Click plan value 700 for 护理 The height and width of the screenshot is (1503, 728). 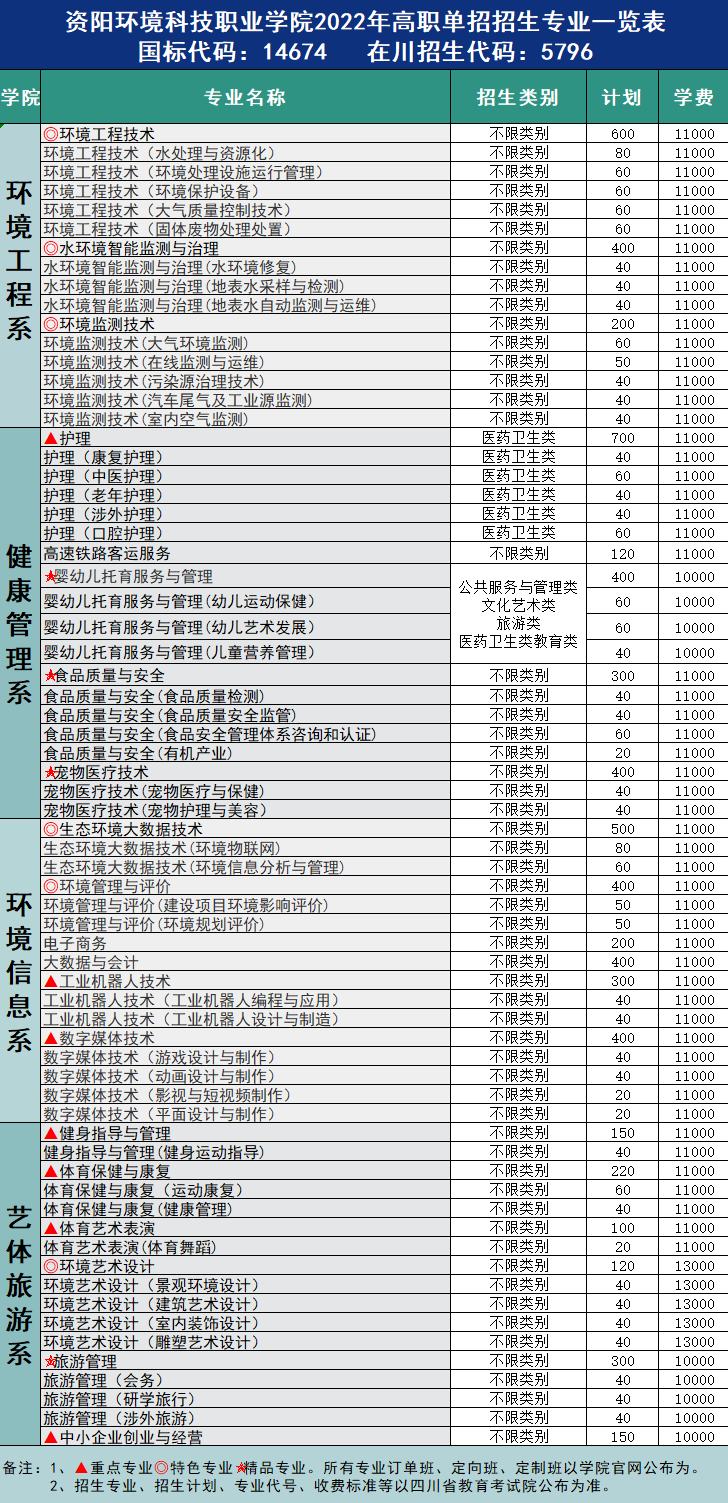click(x=623, y=439)
